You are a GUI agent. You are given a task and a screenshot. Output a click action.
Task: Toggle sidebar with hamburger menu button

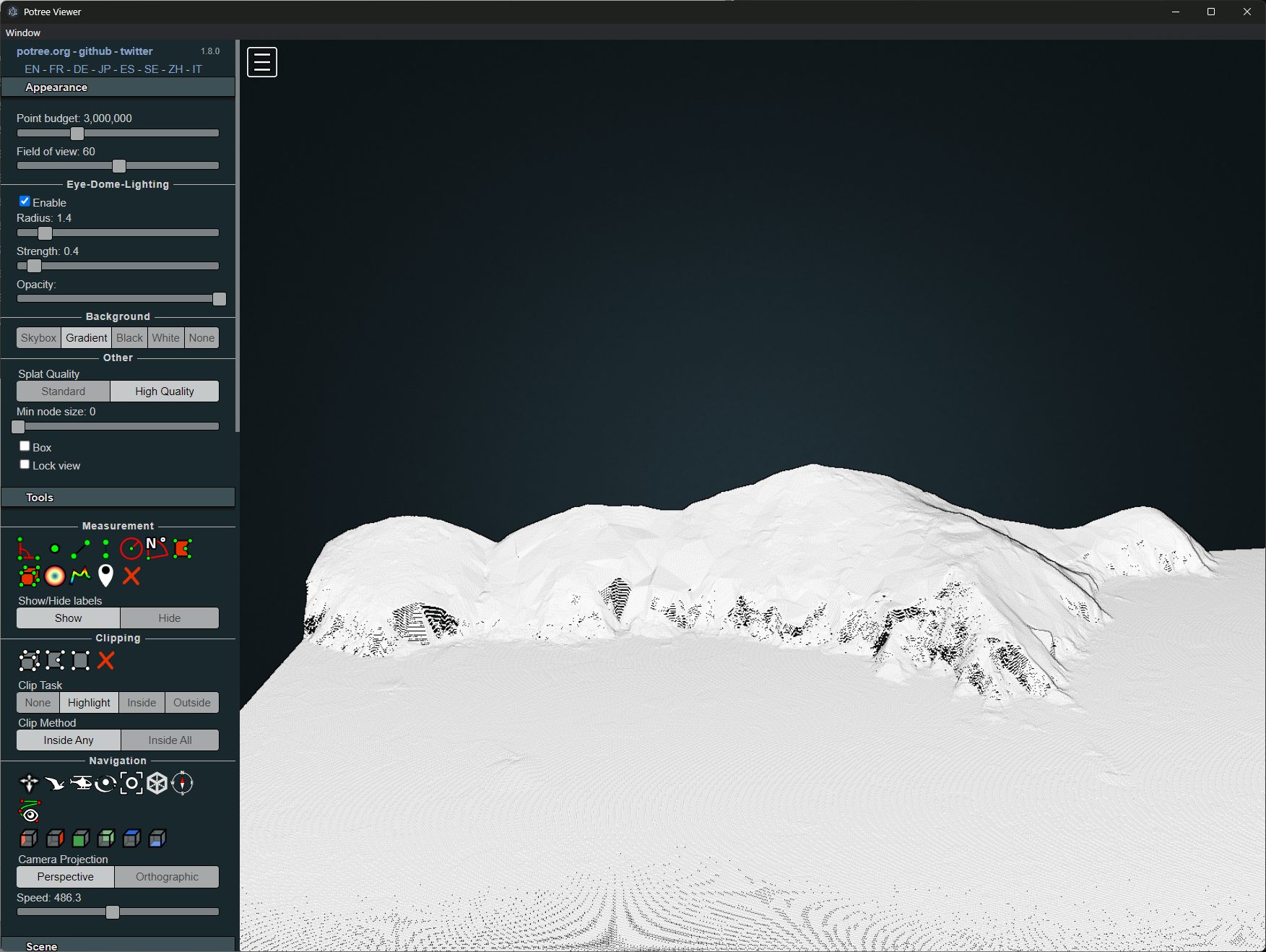click(x=262, y=62)
